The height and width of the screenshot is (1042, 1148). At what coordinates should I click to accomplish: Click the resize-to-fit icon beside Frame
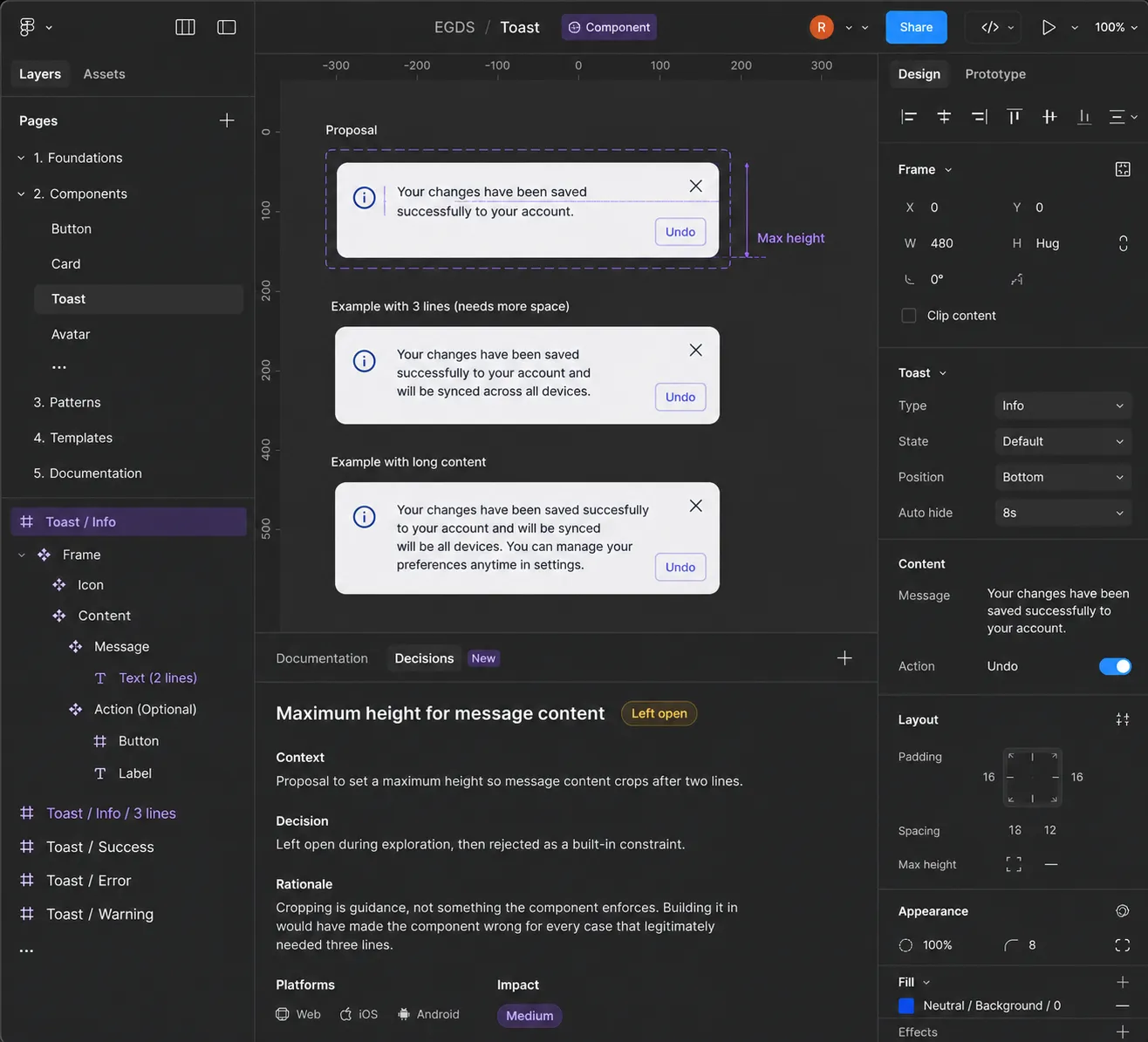coord(1123,169)
